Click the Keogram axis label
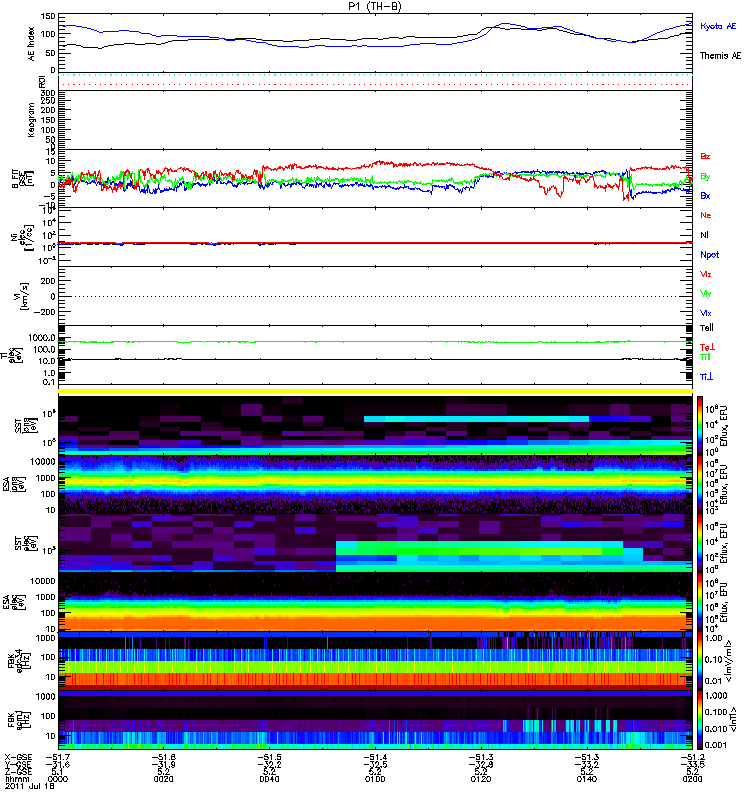750x800 pixels. [x=32, y=119]
